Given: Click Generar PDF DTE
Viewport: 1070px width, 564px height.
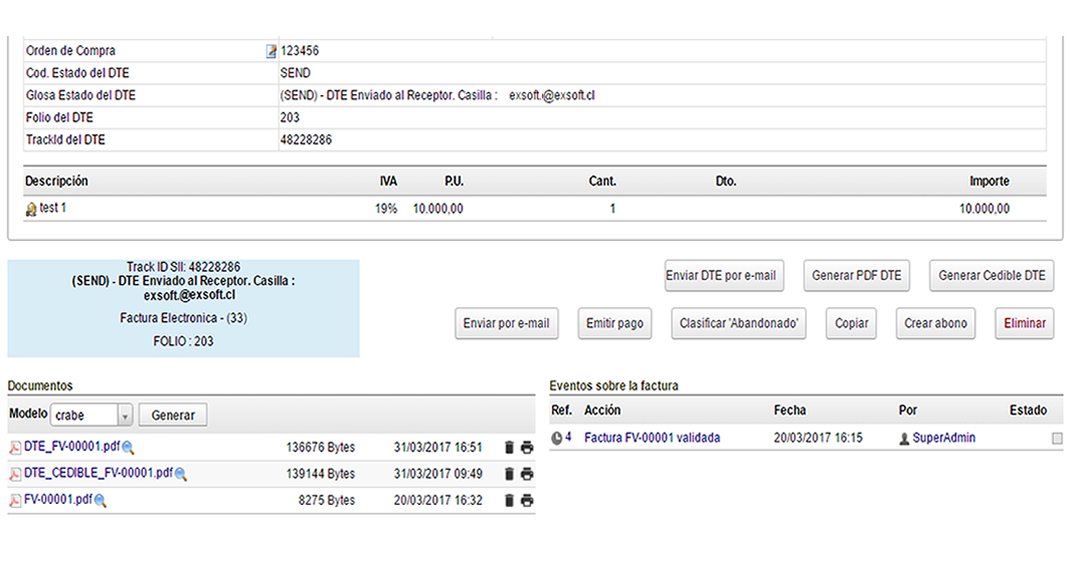Looking at the screenshot, I should coord(856,276).
